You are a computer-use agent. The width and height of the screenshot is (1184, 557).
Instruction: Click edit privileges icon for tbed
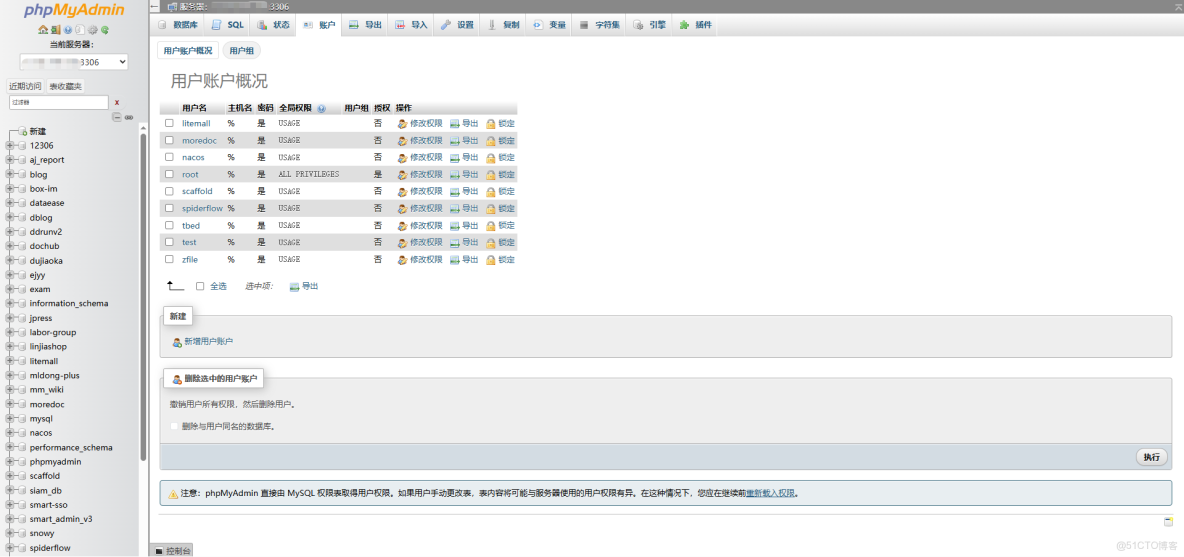click(402, 226)
